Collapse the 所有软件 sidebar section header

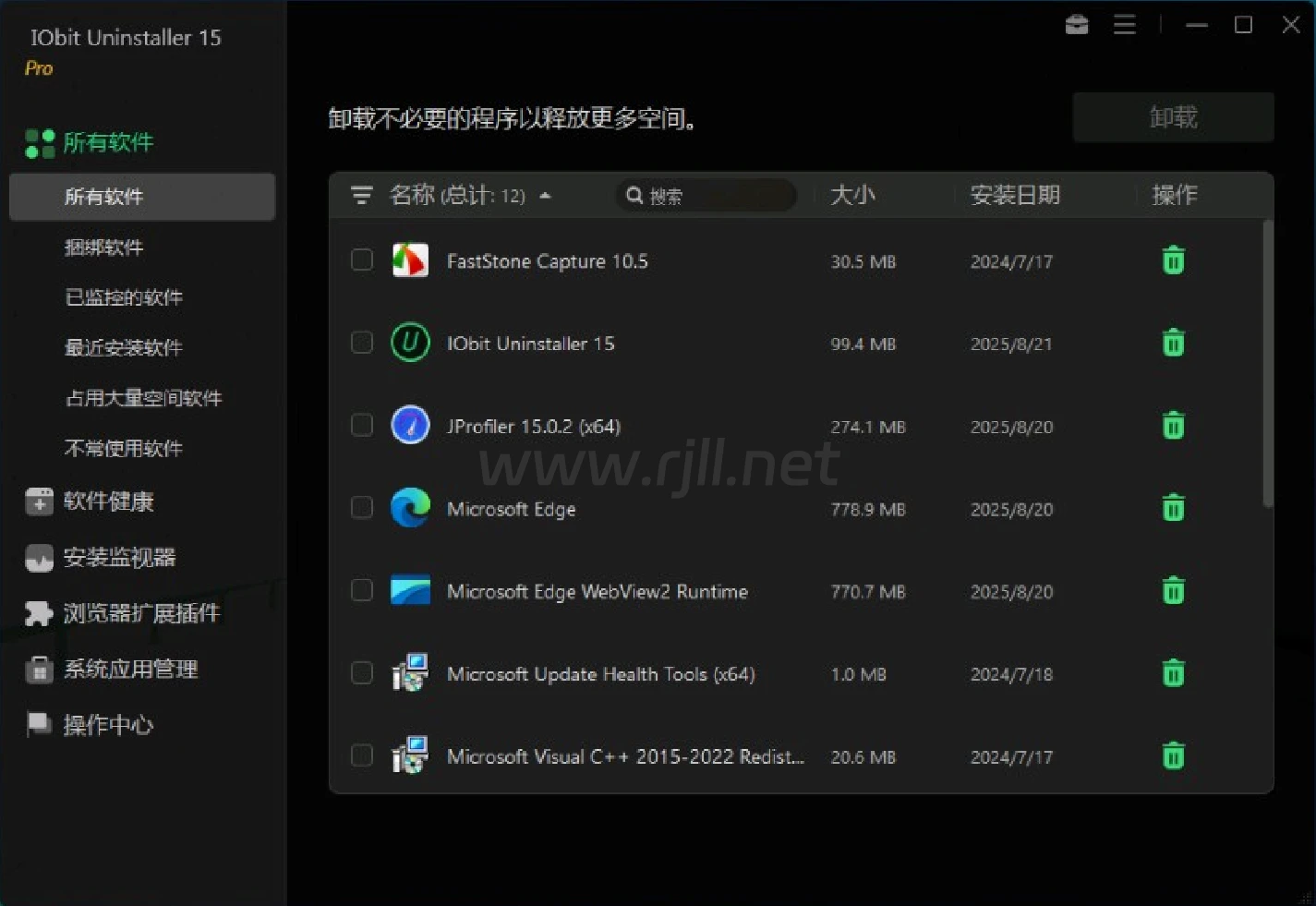tap(107, 142)
